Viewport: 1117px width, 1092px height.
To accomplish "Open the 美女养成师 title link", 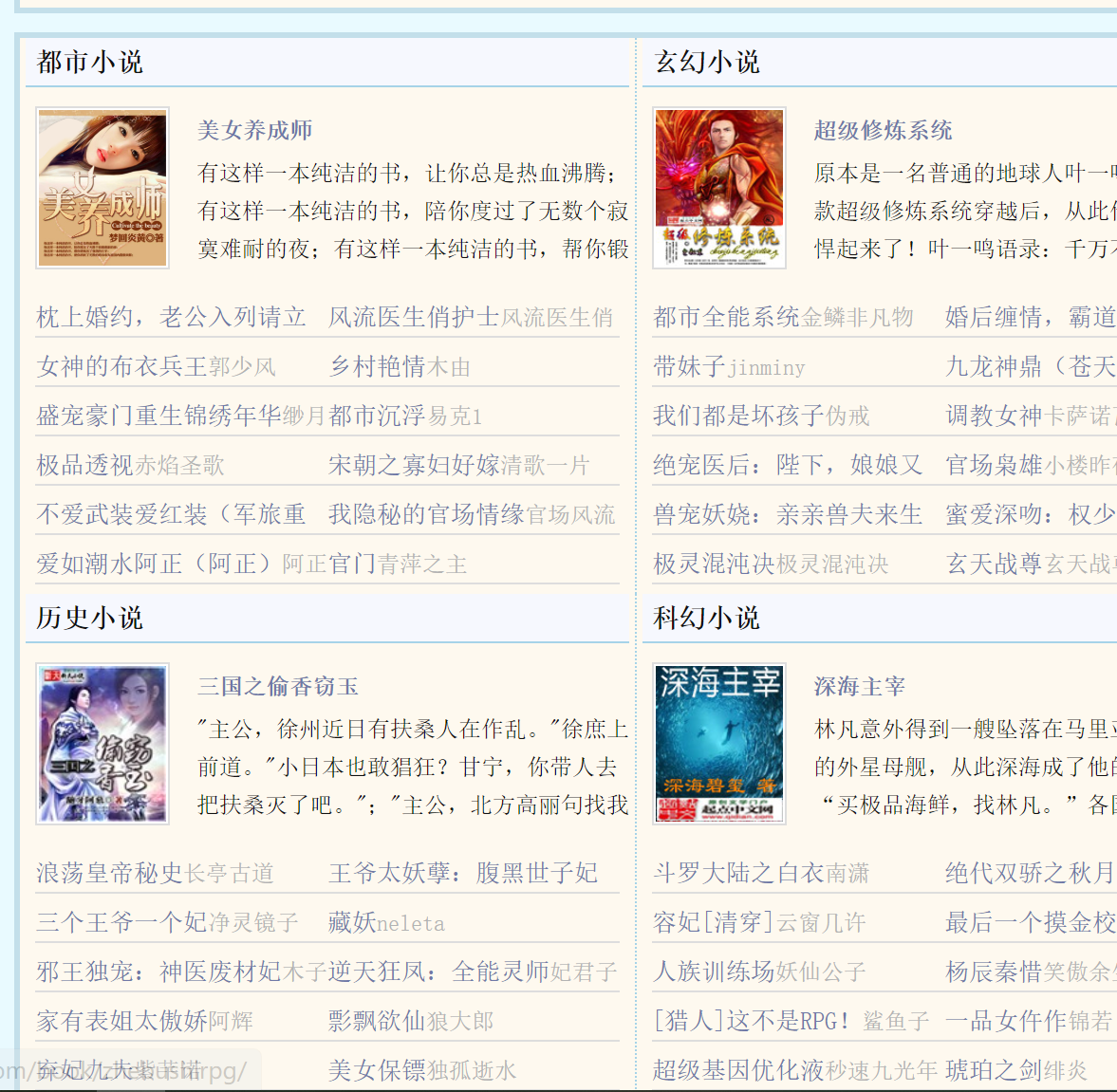I will tap(255, 130).
